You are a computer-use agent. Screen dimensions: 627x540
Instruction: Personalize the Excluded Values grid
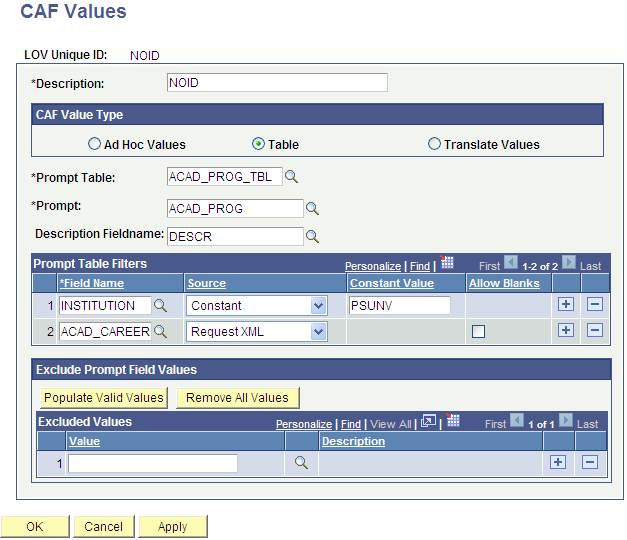[x=304, y=424]
